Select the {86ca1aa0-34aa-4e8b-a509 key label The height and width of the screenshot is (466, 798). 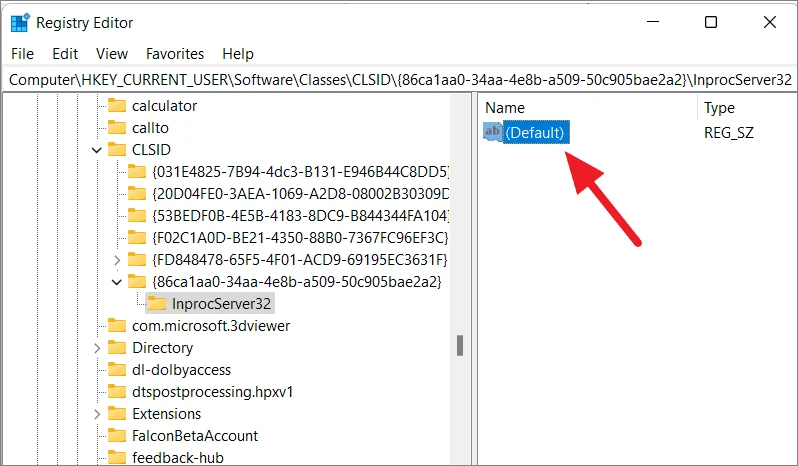tap(297, 281)
